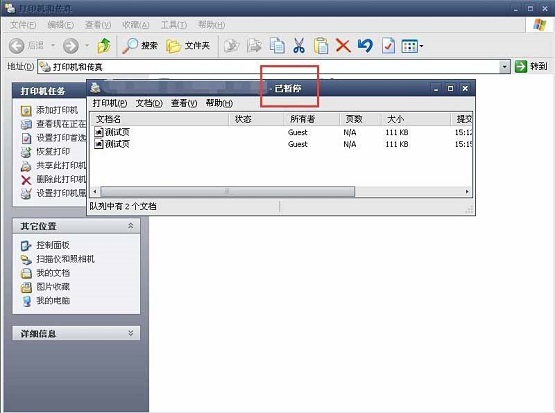Click the 查看现在正在打印什么 task link
This screenshot has height=413, width=555.
pos(61,124)
